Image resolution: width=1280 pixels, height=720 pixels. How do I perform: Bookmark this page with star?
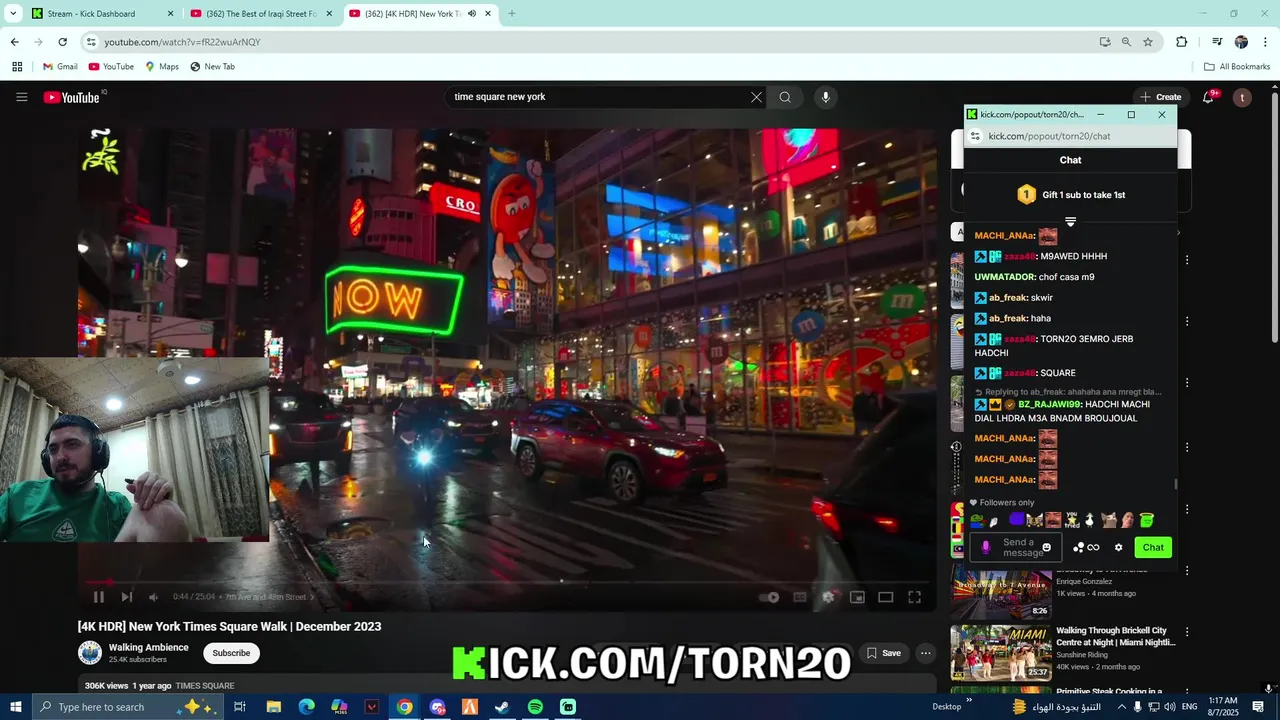tap(1148, 42)
